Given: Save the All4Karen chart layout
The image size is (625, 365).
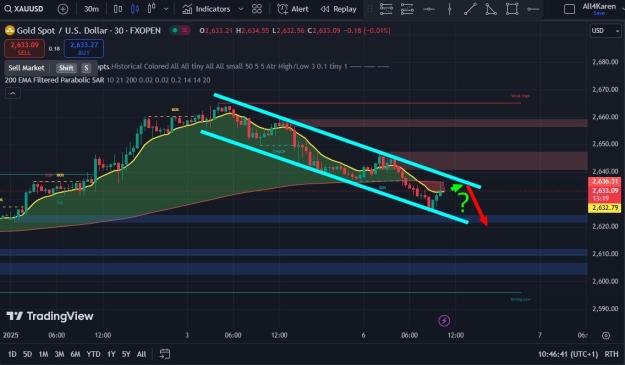Looking at the screenshot, I should pyautogui.click(x=599, y=13).
